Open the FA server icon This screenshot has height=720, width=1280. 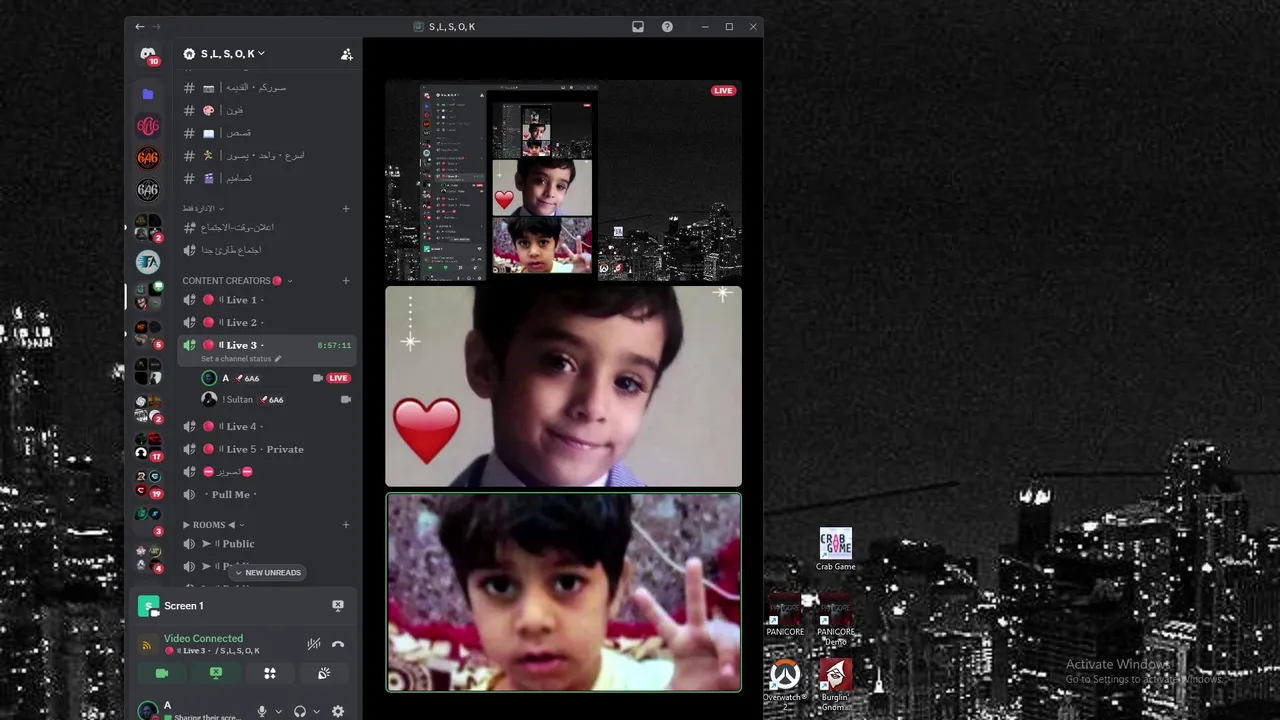(148, 262)
